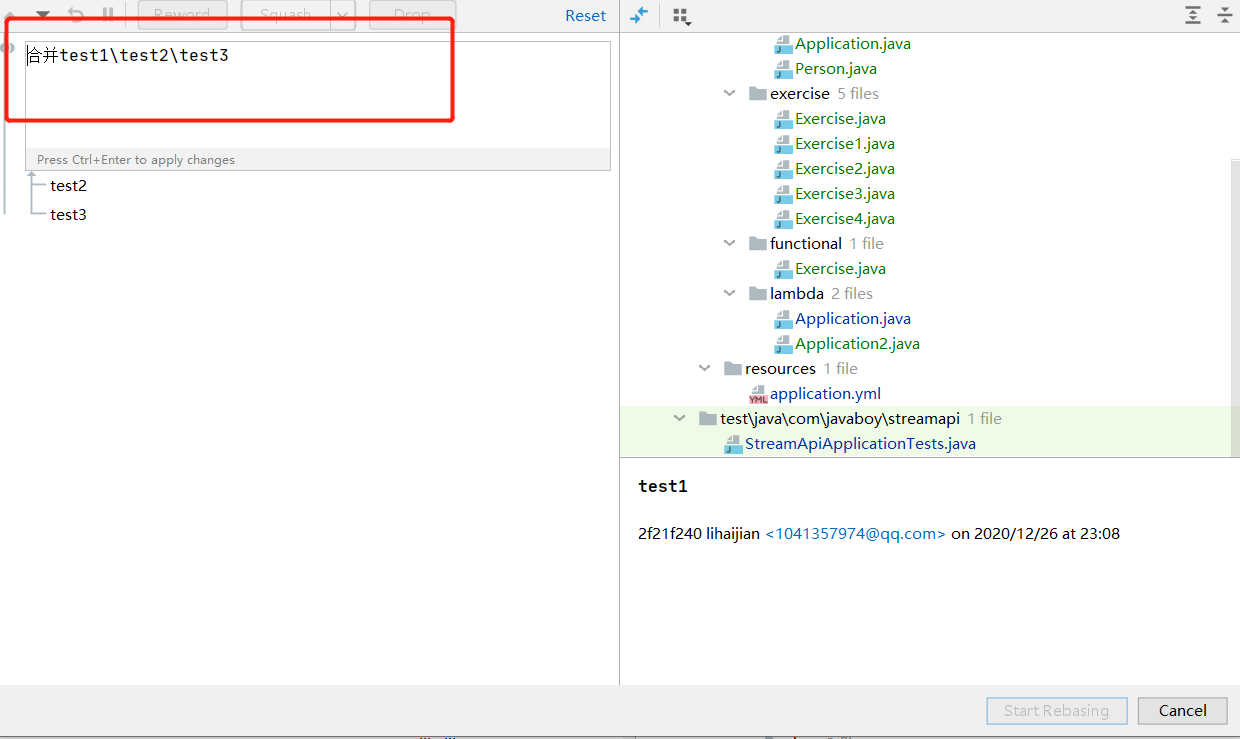
Task: Collapse the exercise folder chevron
Action: tap(730, 93)
